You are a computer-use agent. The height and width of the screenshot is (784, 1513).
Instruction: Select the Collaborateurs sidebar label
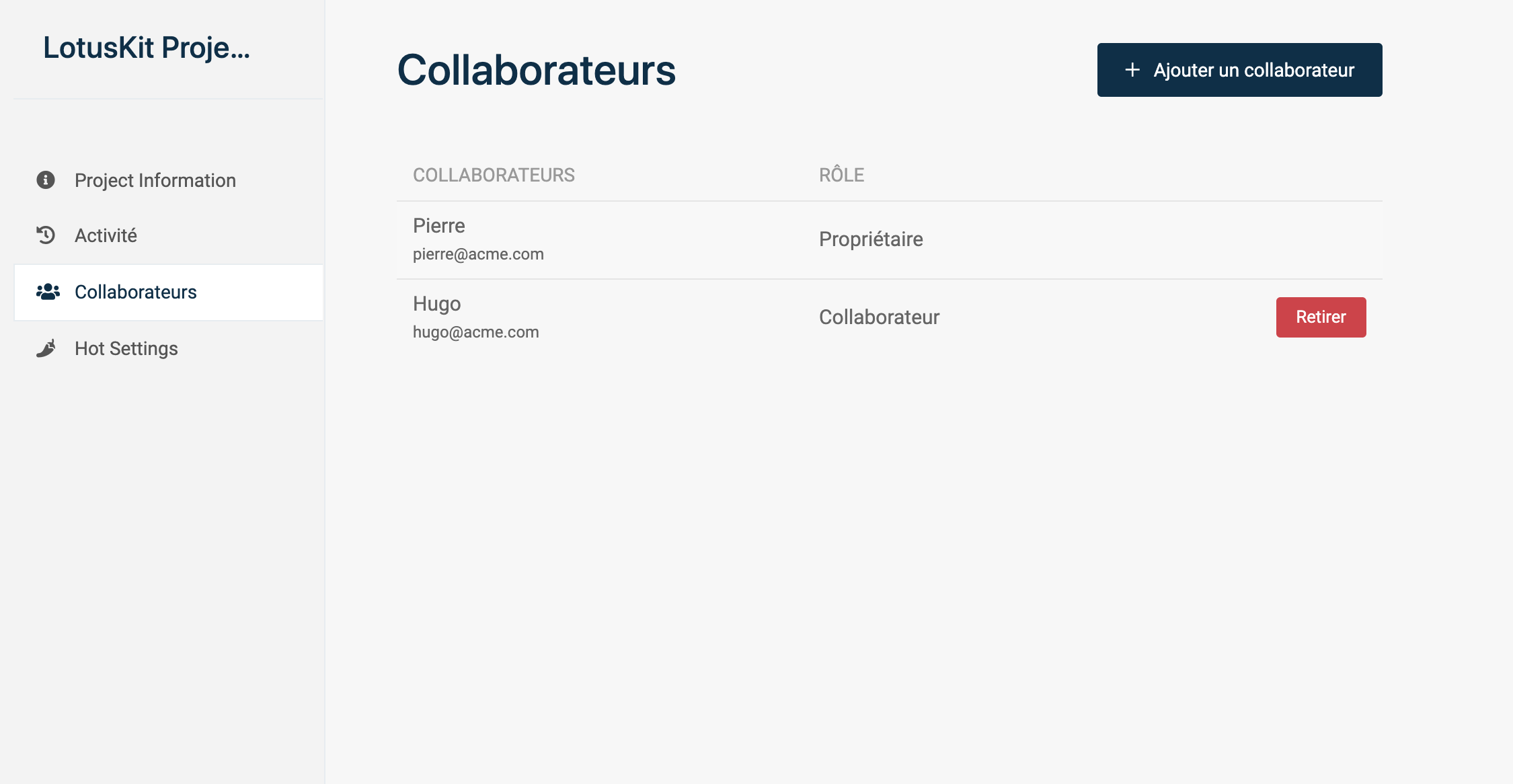(135, 292)
